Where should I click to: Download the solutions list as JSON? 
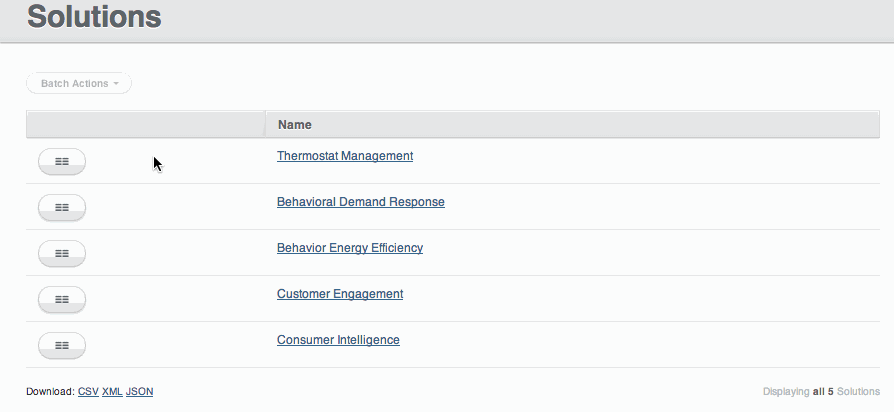[x=140, y=392]
